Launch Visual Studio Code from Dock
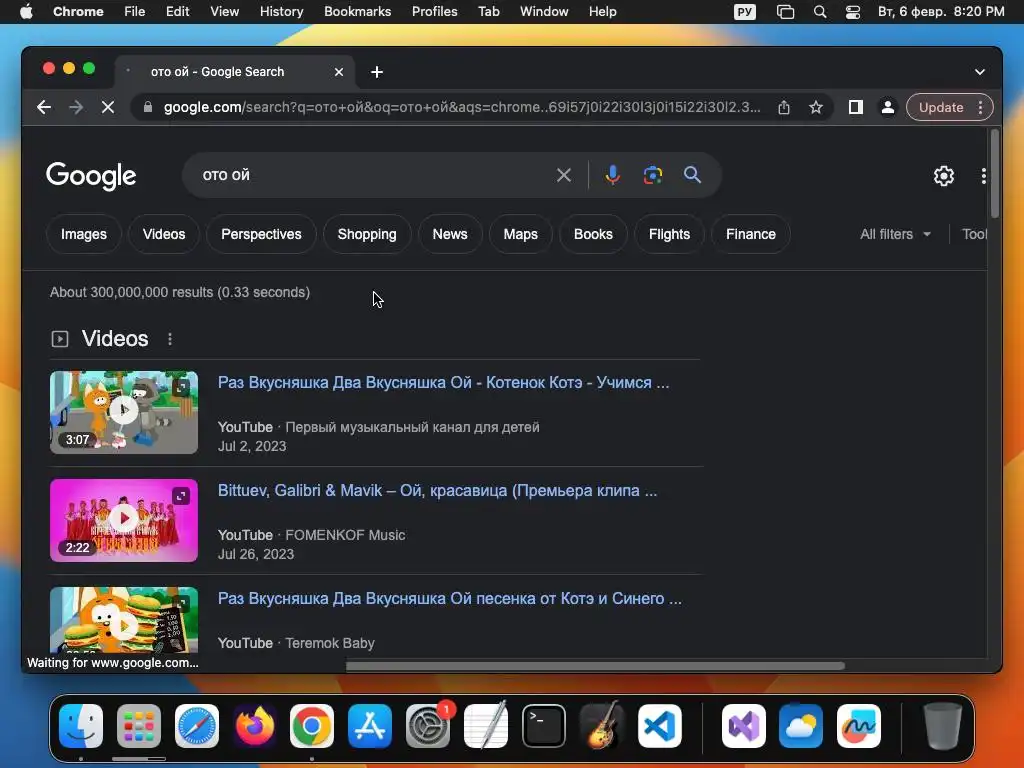Image resolution: width=1024 pixels, height=768 pixels. (x=660, y=726)
